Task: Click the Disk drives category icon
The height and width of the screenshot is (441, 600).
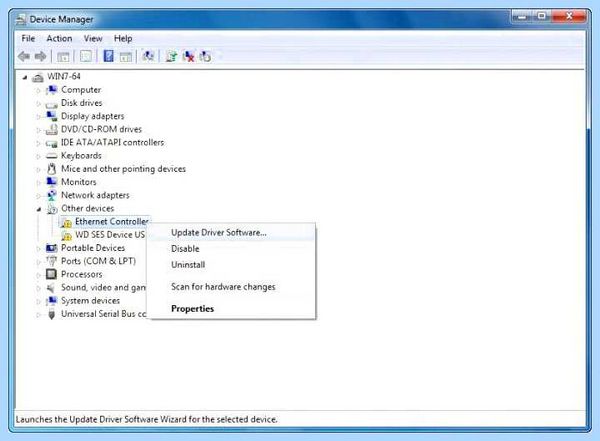Action: (x=52, y=103)
